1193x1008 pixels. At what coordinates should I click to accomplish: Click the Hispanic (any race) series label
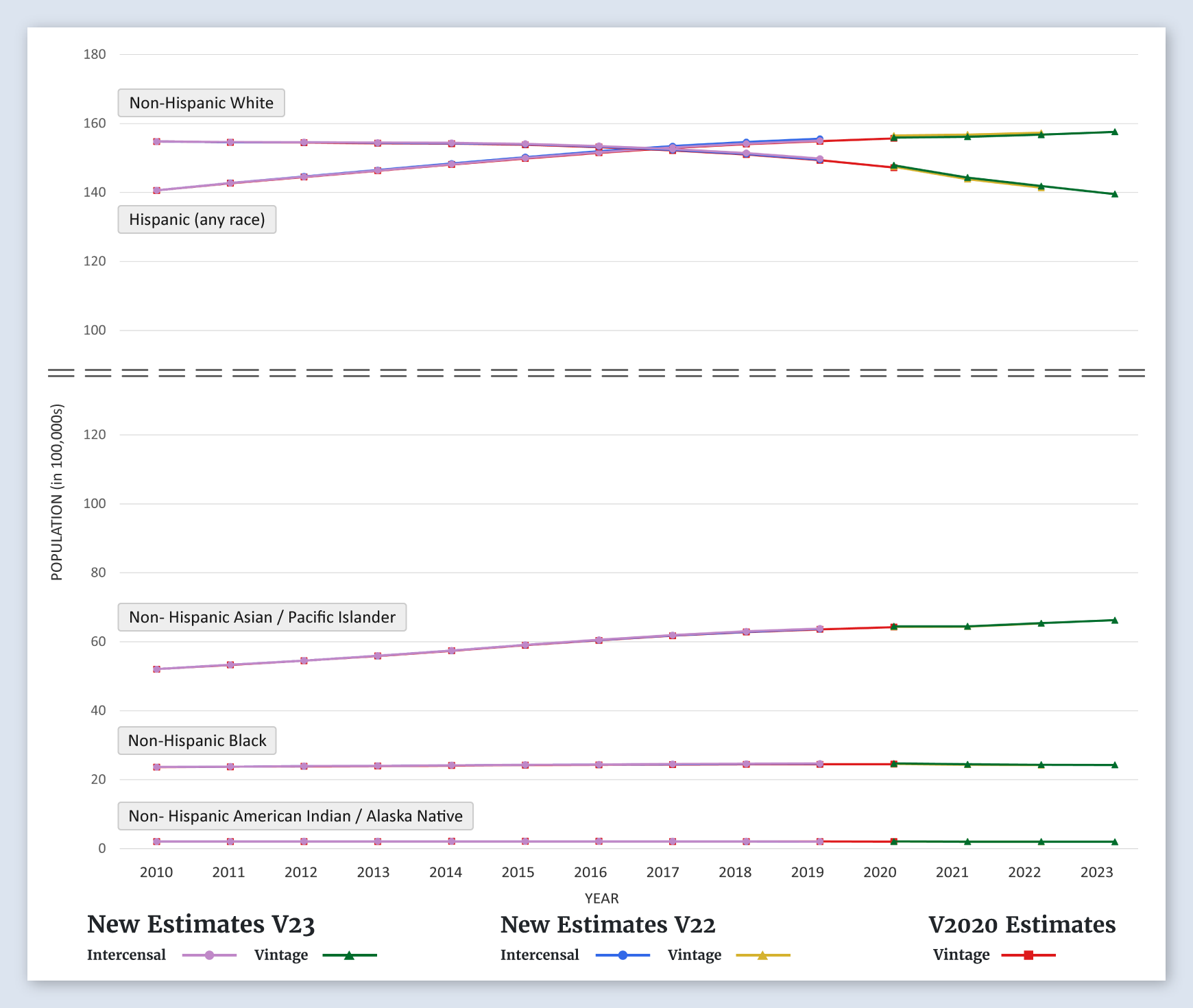tap(197, 219)
